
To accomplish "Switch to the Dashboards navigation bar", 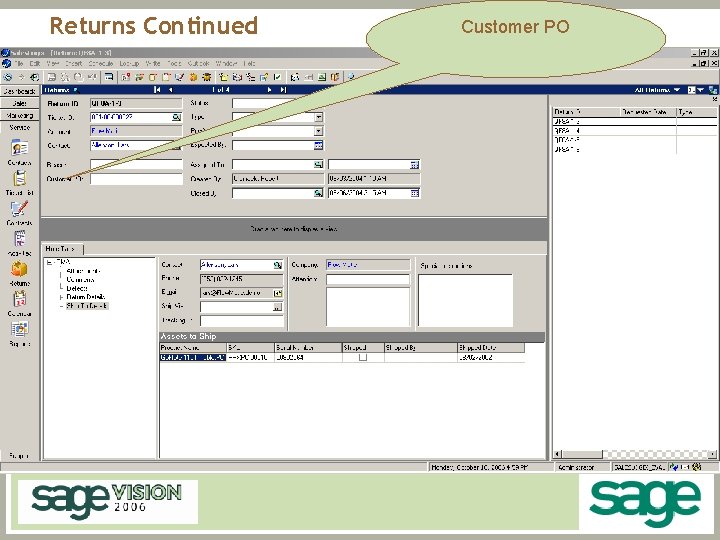I will pos(20,91).
